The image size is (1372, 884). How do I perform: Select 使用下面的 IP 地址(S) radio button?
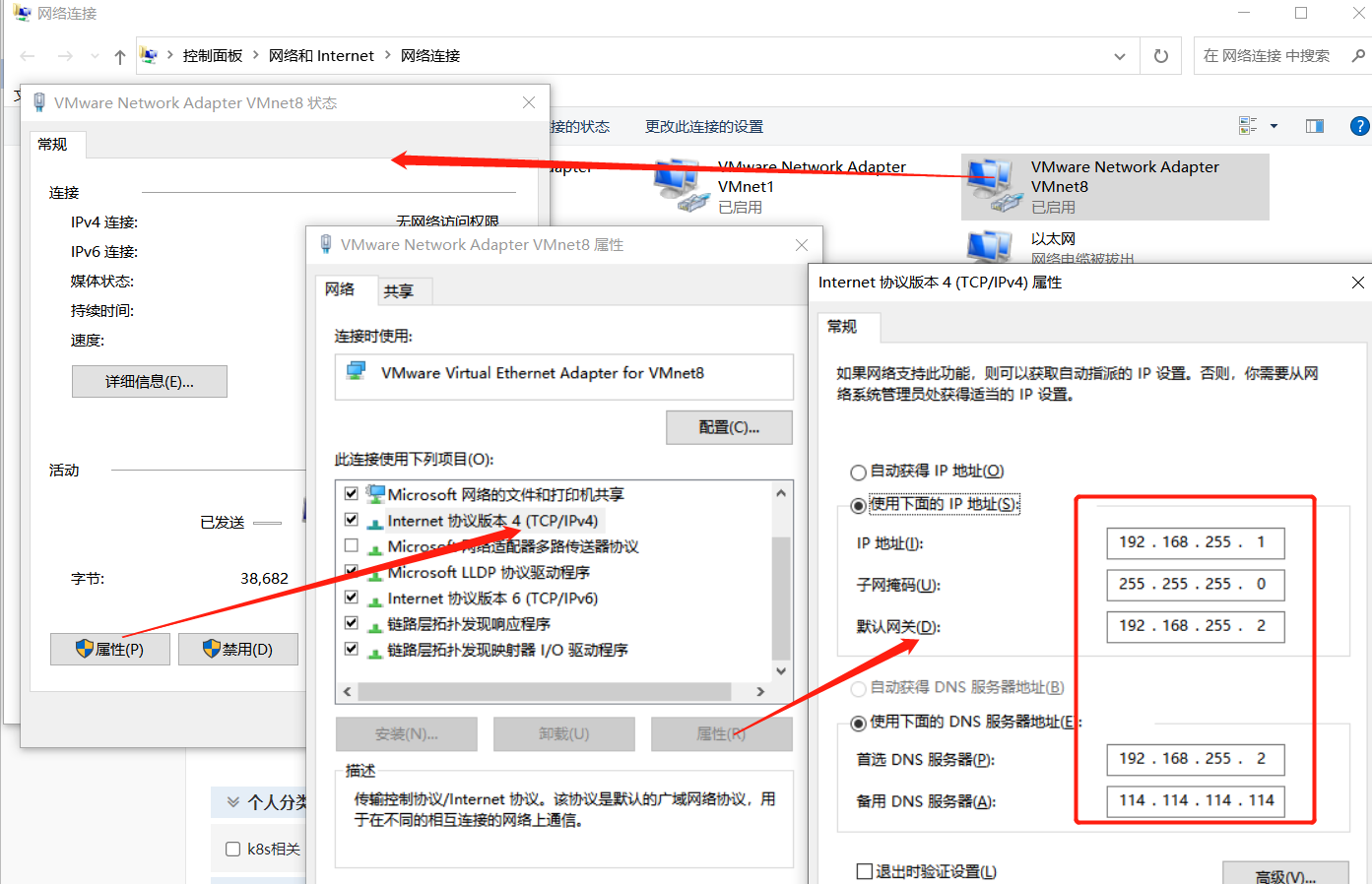click(859, 506)
